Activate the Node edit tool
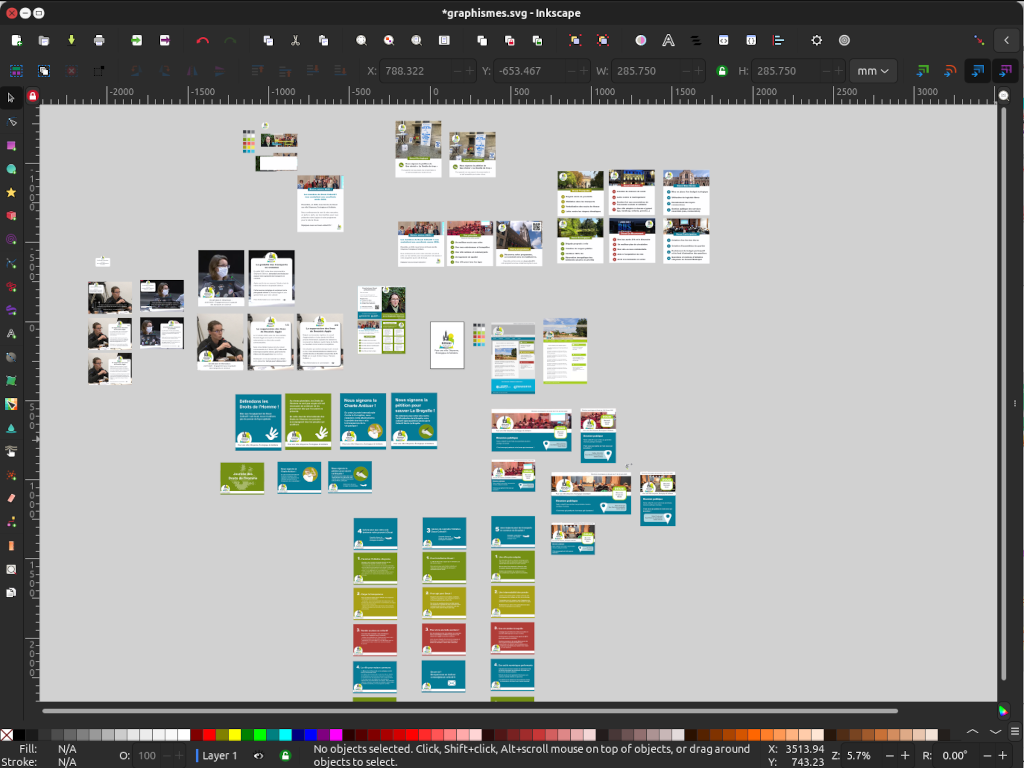Viewport: 1024px width, 768px height. click(11, 122)
